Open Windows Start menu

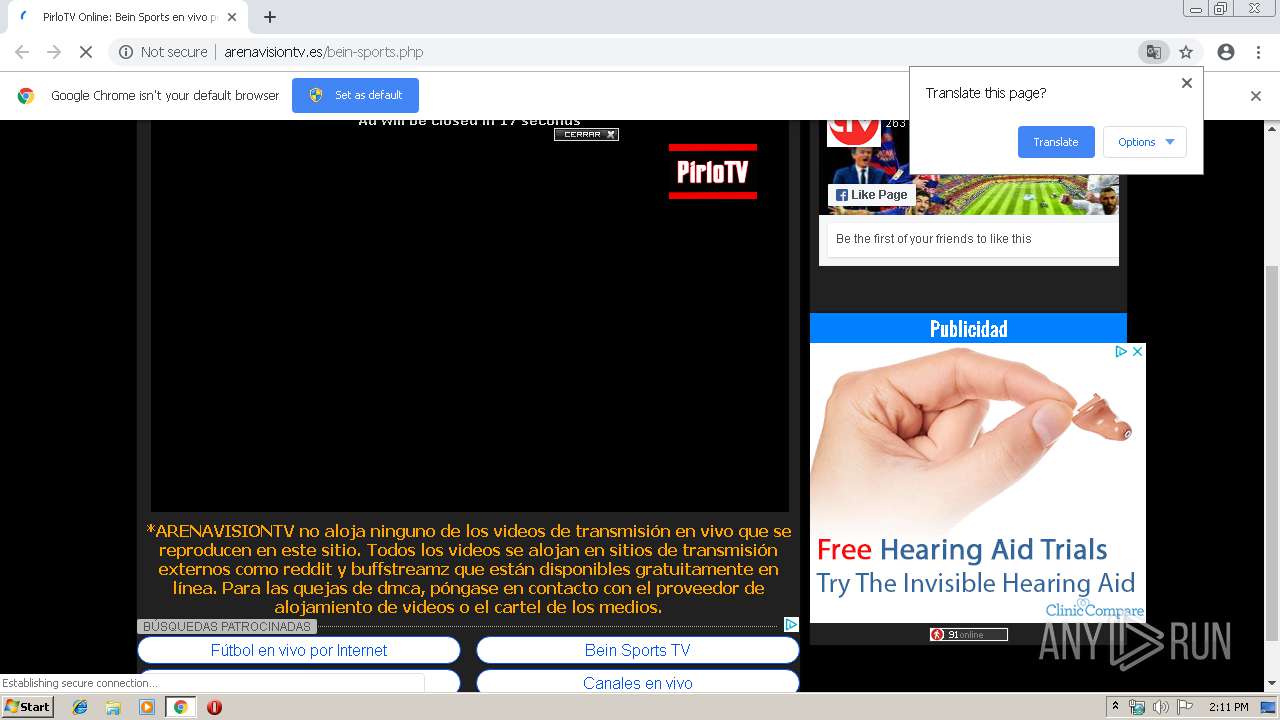[x=27, y=707]
